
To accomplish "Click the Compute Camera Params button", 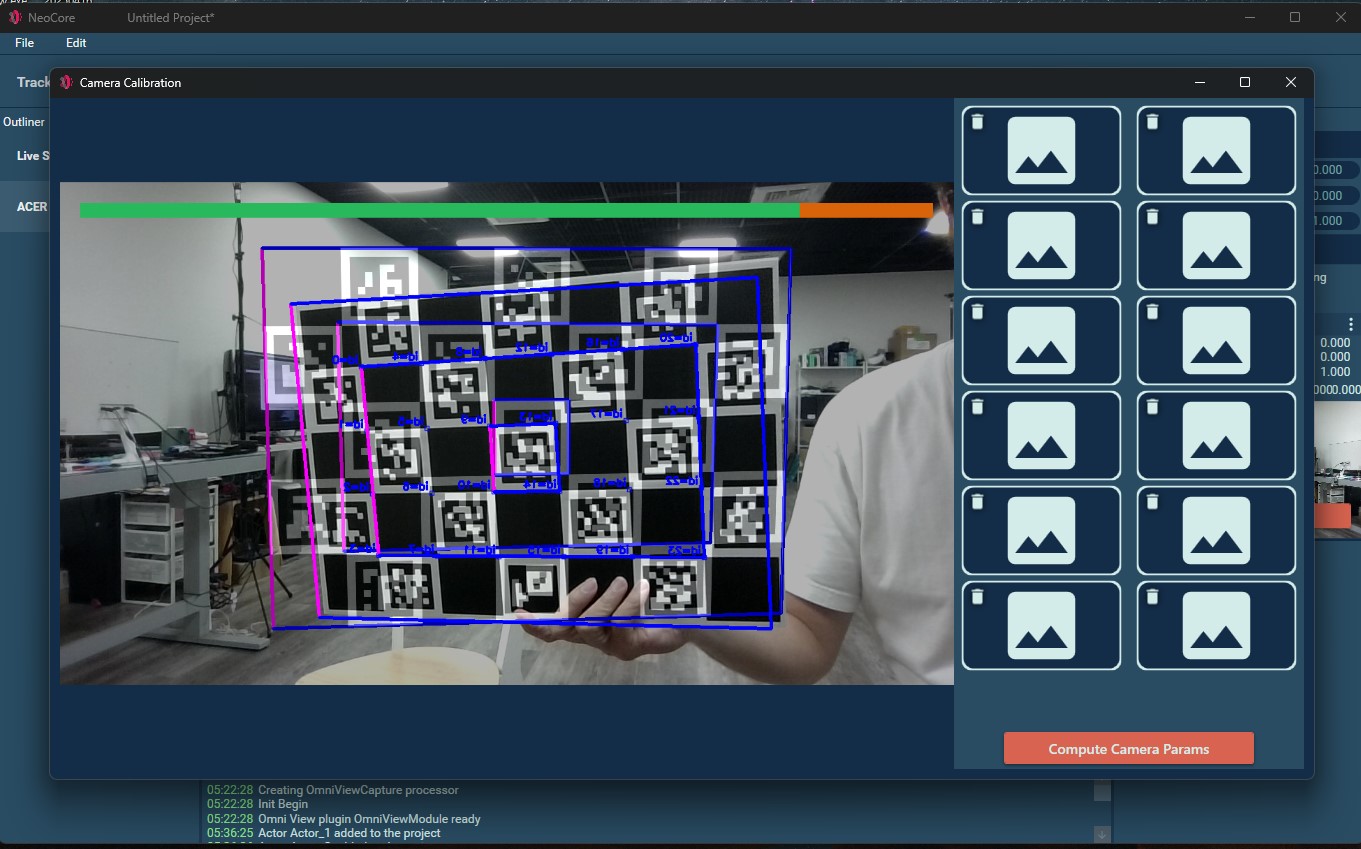I will click(x=1128, y=749).
